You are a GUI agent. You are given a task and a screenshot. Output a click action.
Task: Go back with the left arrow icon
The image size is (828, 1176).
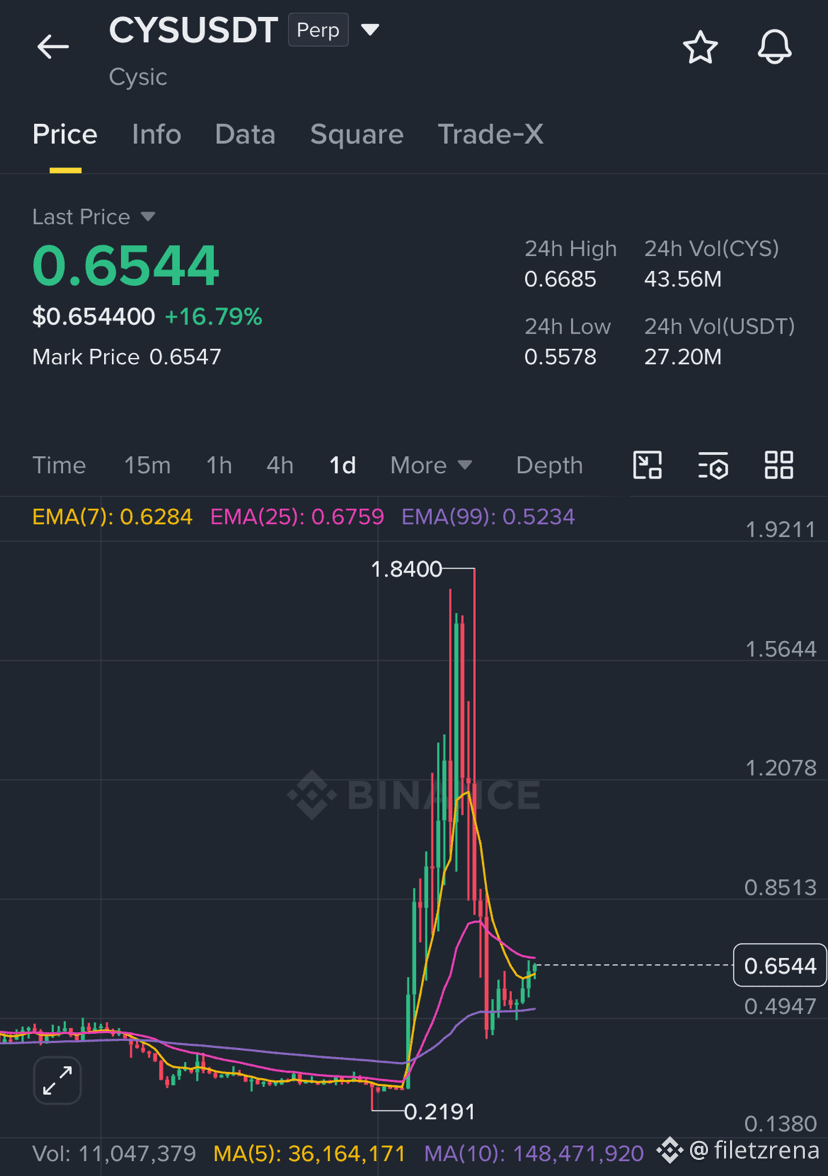click(x=52, y=46)
